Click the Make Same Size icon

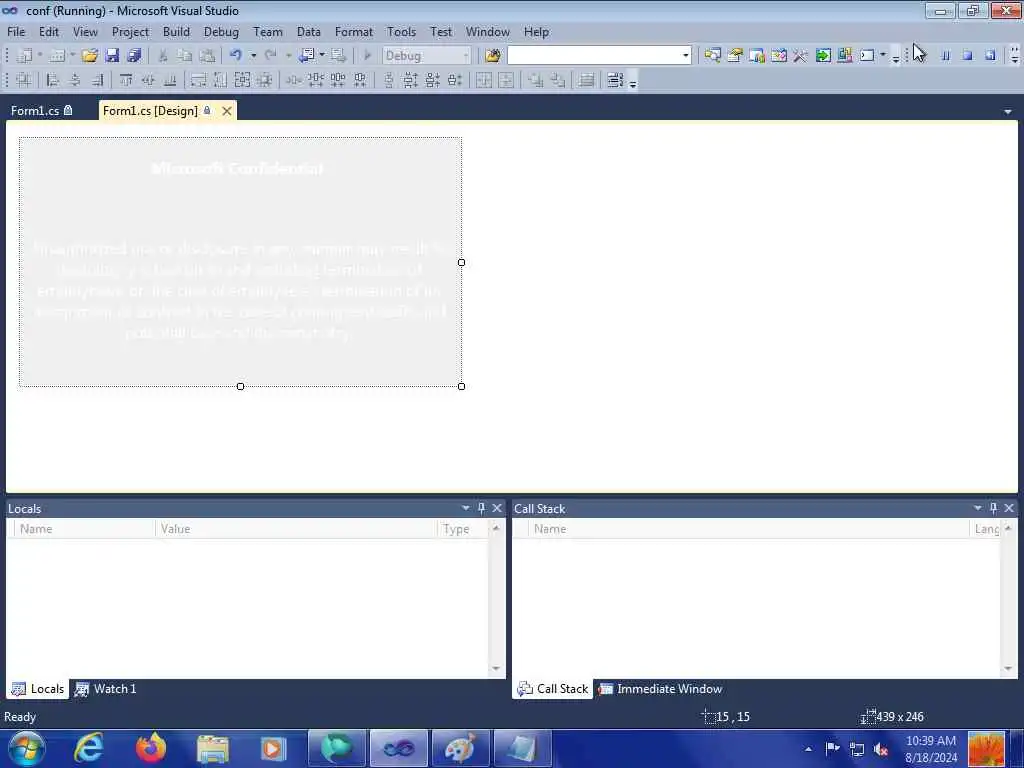[242, 80]
